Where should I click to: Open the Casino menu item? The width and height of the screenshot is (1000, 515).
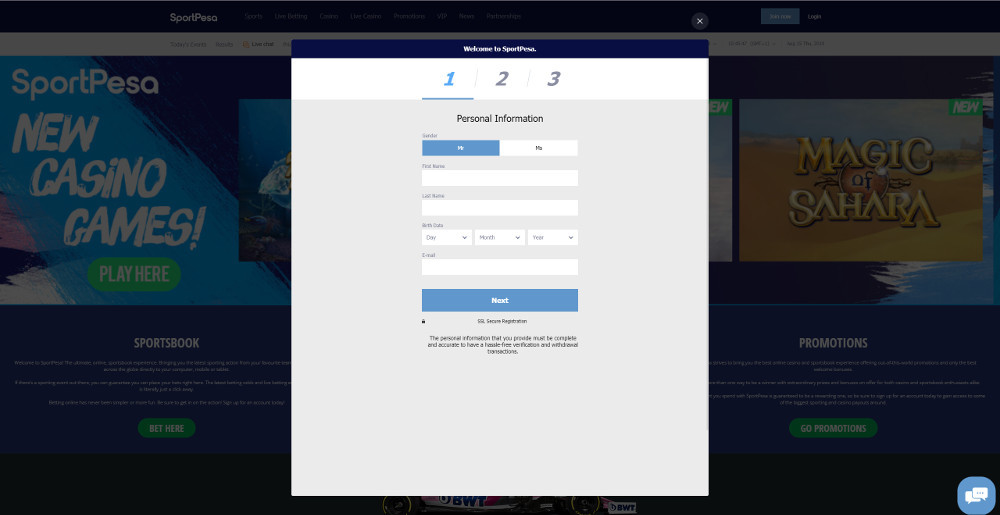(328, 17)
